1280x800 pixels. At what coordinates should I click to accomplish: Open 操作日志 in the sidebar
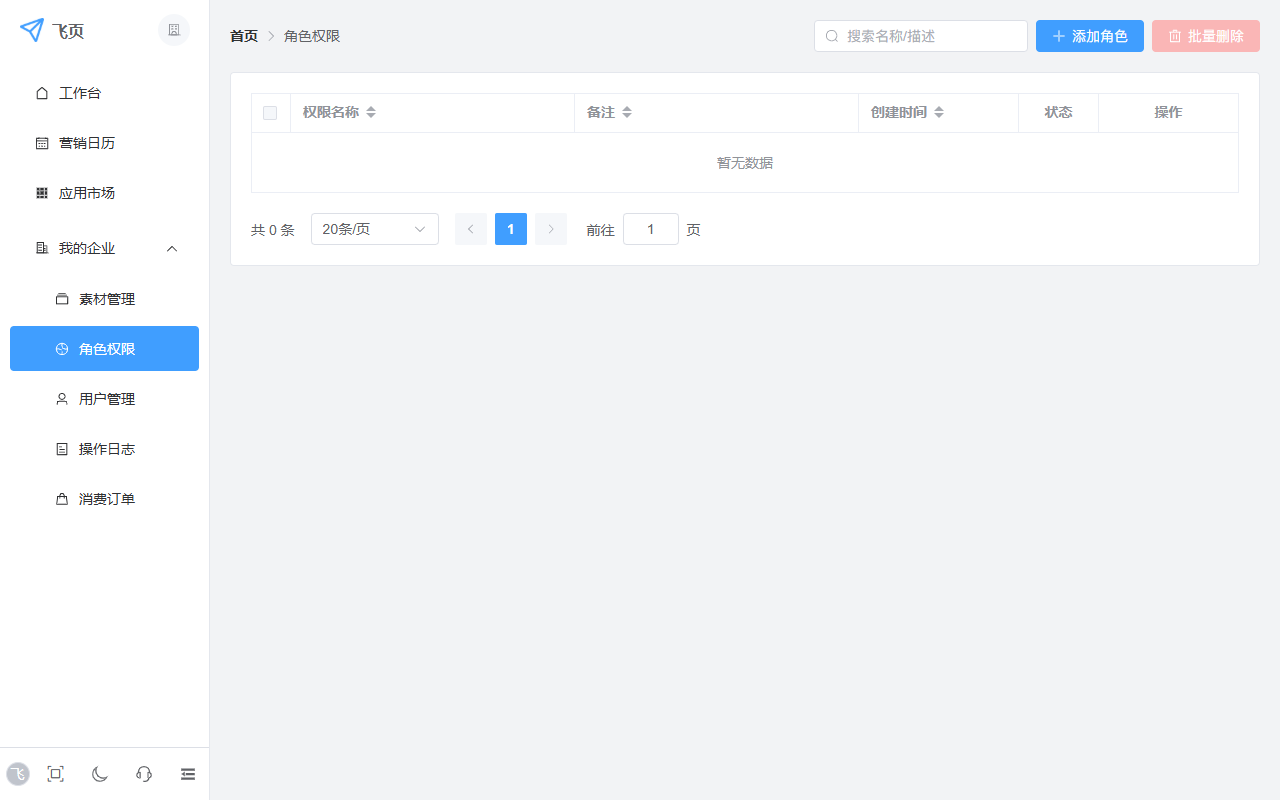pyautogui.click(x=108, y=448)
